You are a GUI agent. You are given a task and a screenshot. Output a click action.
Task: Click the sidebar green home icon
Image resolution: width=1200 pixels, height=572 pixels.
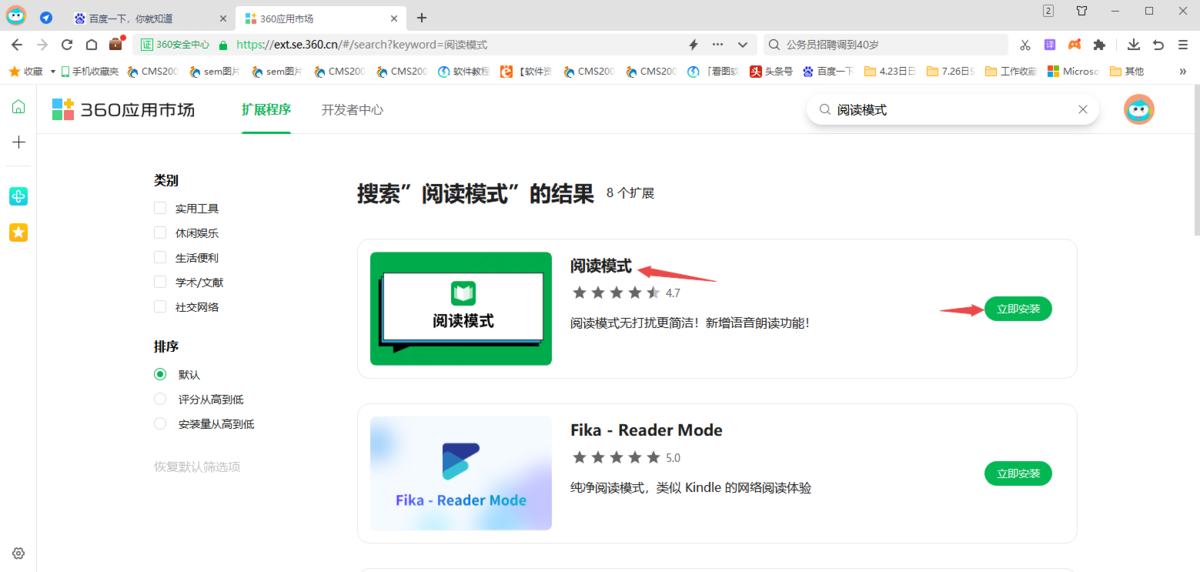(18, 107)
